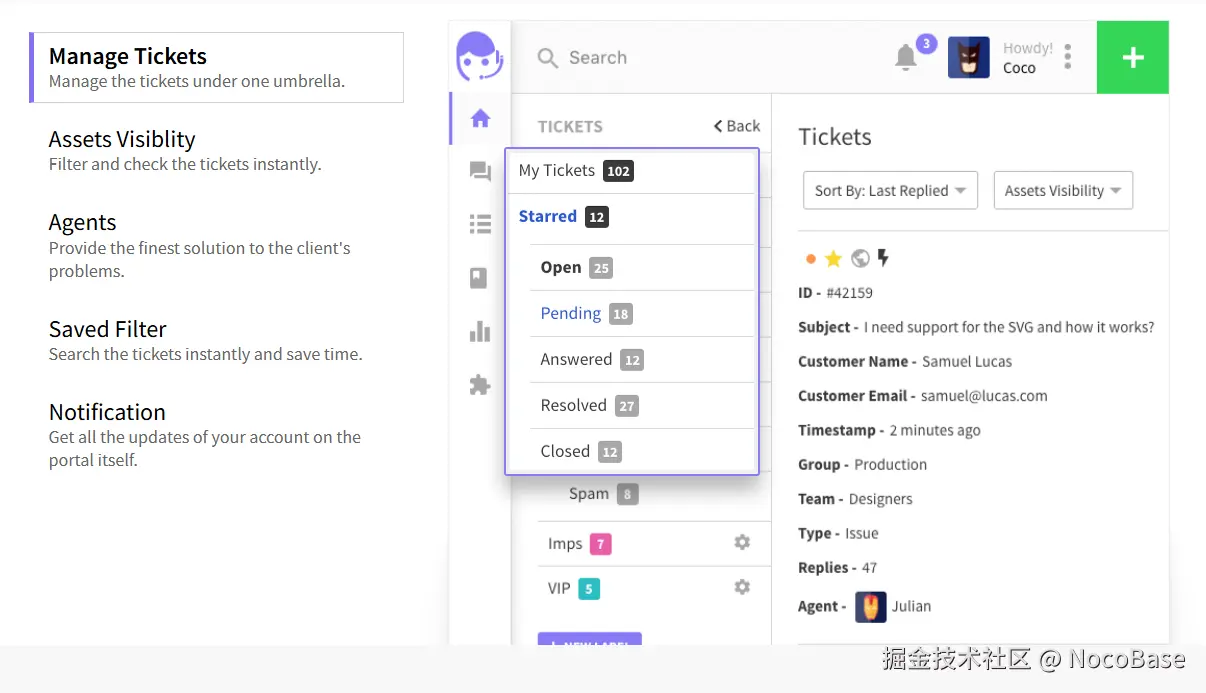
Task: Click the notification count badge 3
Action: (x=927, y=44)
